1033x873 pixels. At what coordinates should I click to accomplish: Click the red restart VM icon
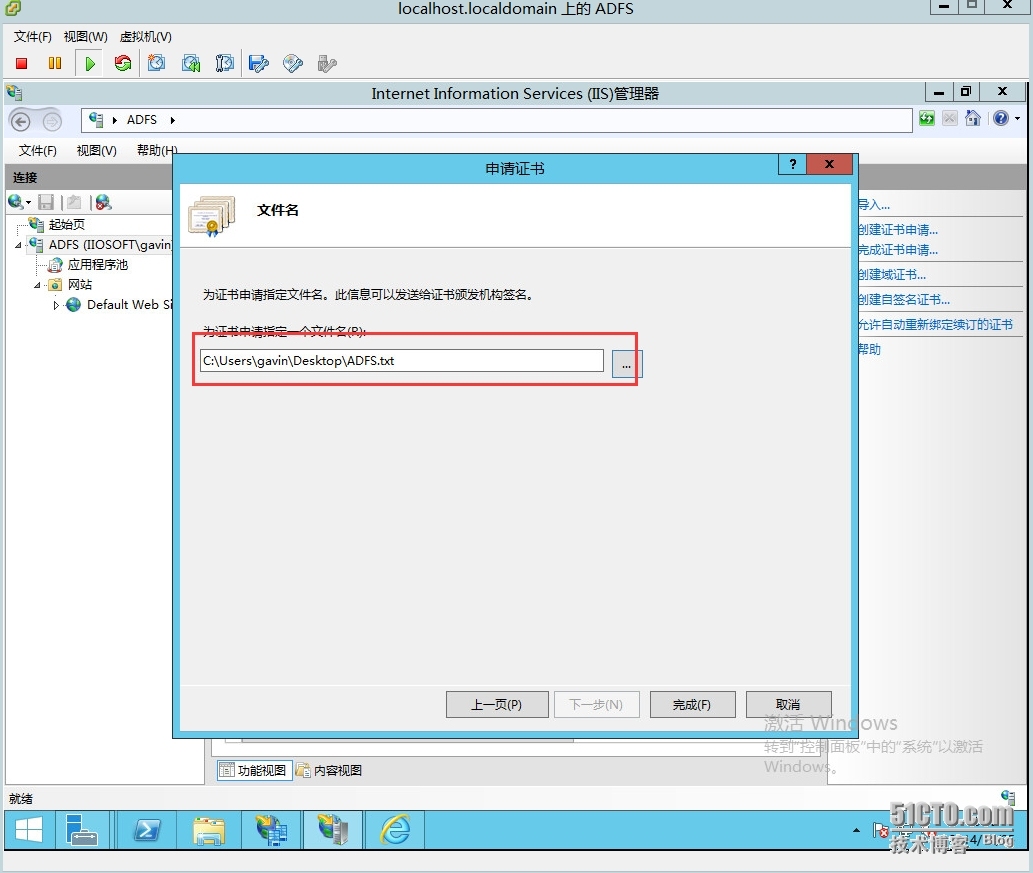click(x=123, y=63)
